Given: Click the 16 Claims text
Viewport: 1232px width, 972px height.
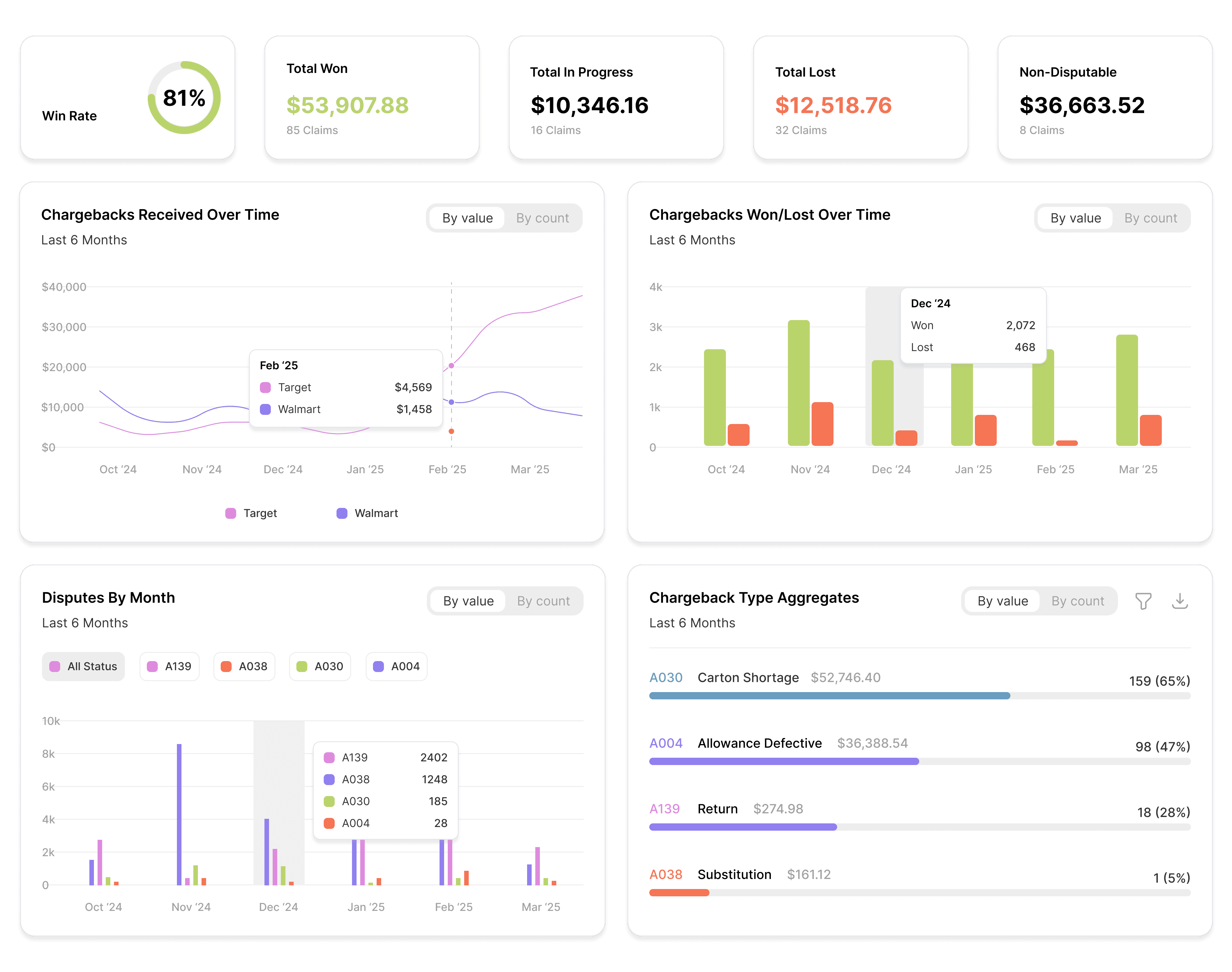Looking at the screenshot, I should [x=555, y=130].
